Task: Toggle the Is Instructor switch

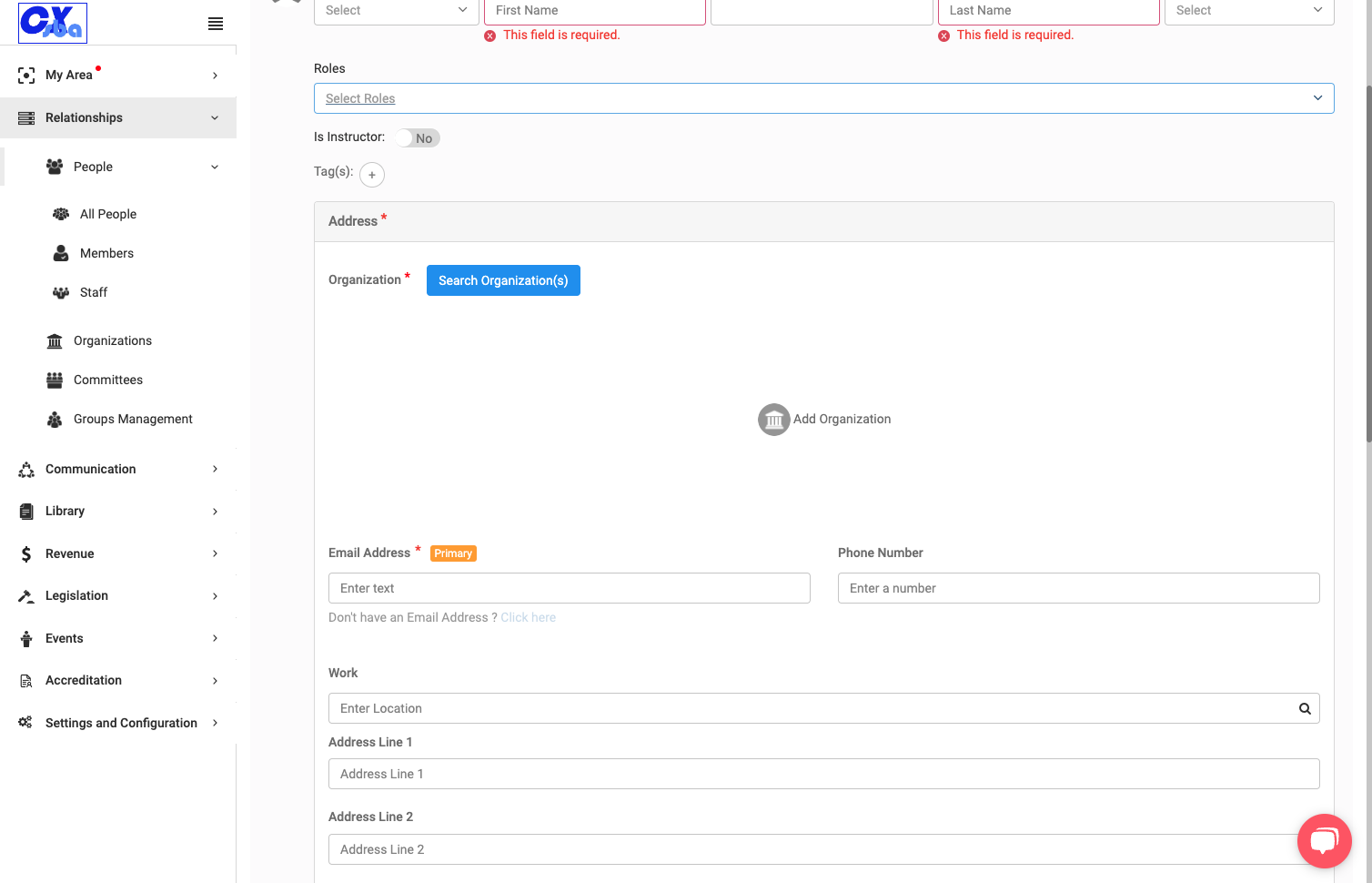Action: tap(418, 138)
